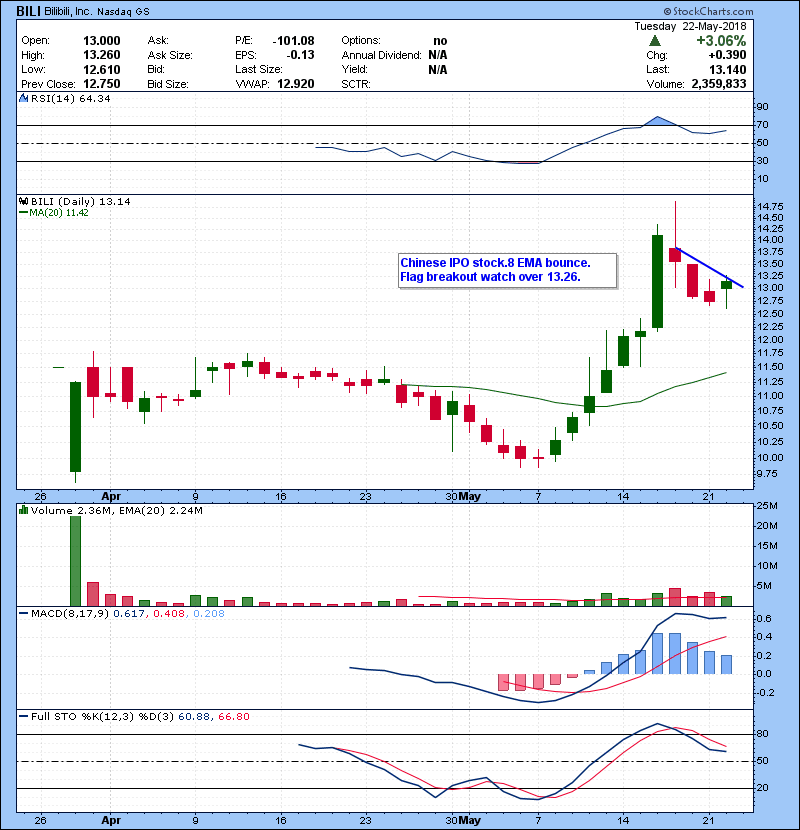Click the "12.00" price axis label
The width and height of the screenshot is (800, 830).
tap(770, 340)
